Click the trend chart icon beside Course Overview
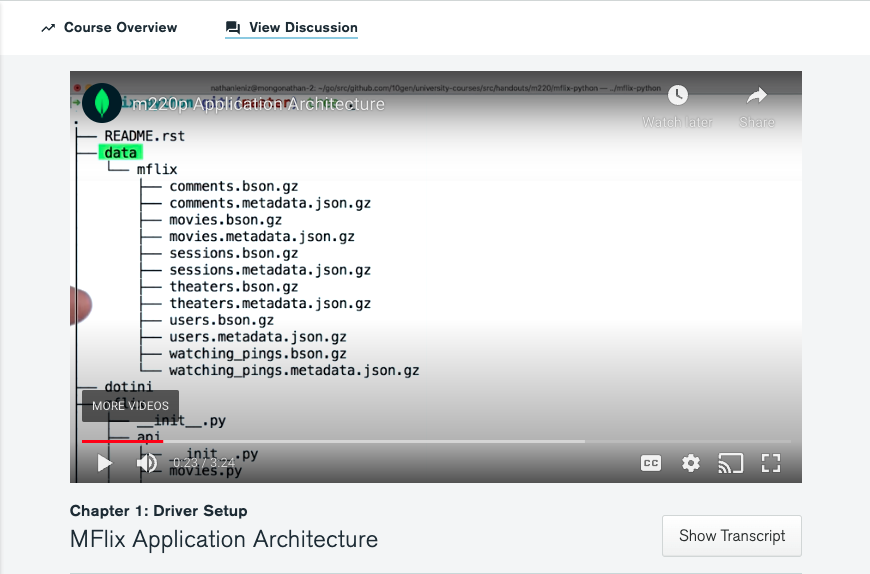870x574 pixels. (x=48, y=28)
